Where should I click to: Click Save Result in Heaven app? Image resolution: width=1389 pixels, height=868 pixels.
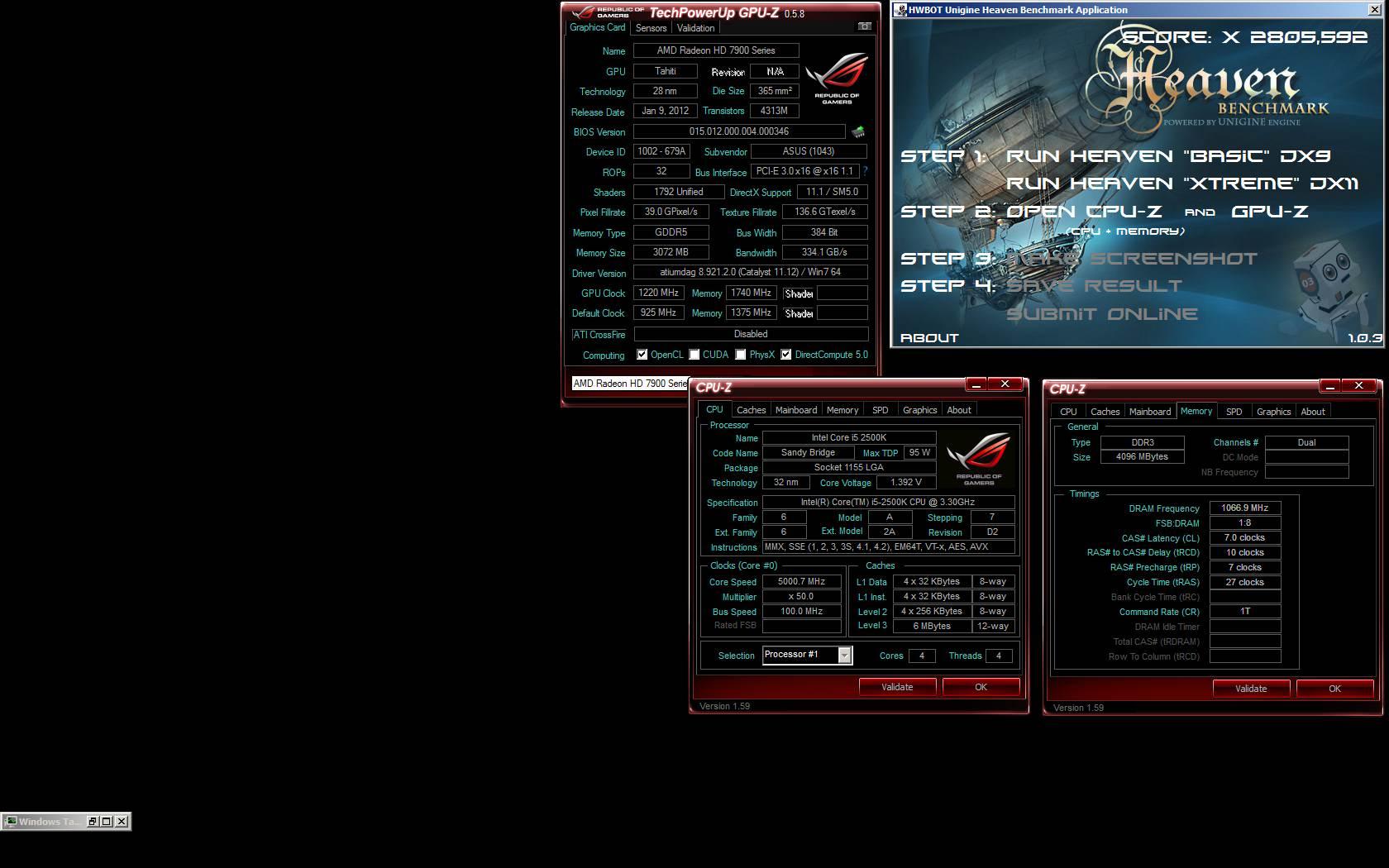tap(1094, 286)
